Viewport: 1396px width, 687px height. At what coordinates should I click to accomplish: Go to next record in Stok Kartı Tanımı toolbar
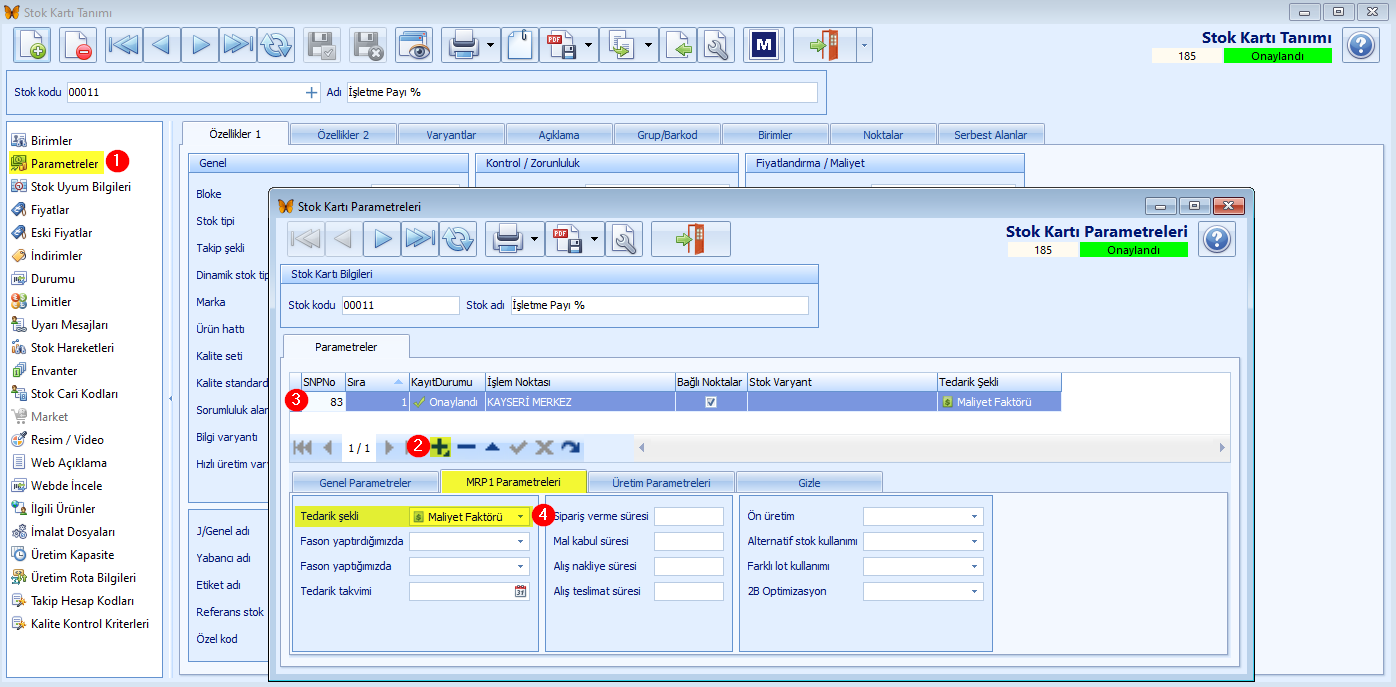[200, 45]
